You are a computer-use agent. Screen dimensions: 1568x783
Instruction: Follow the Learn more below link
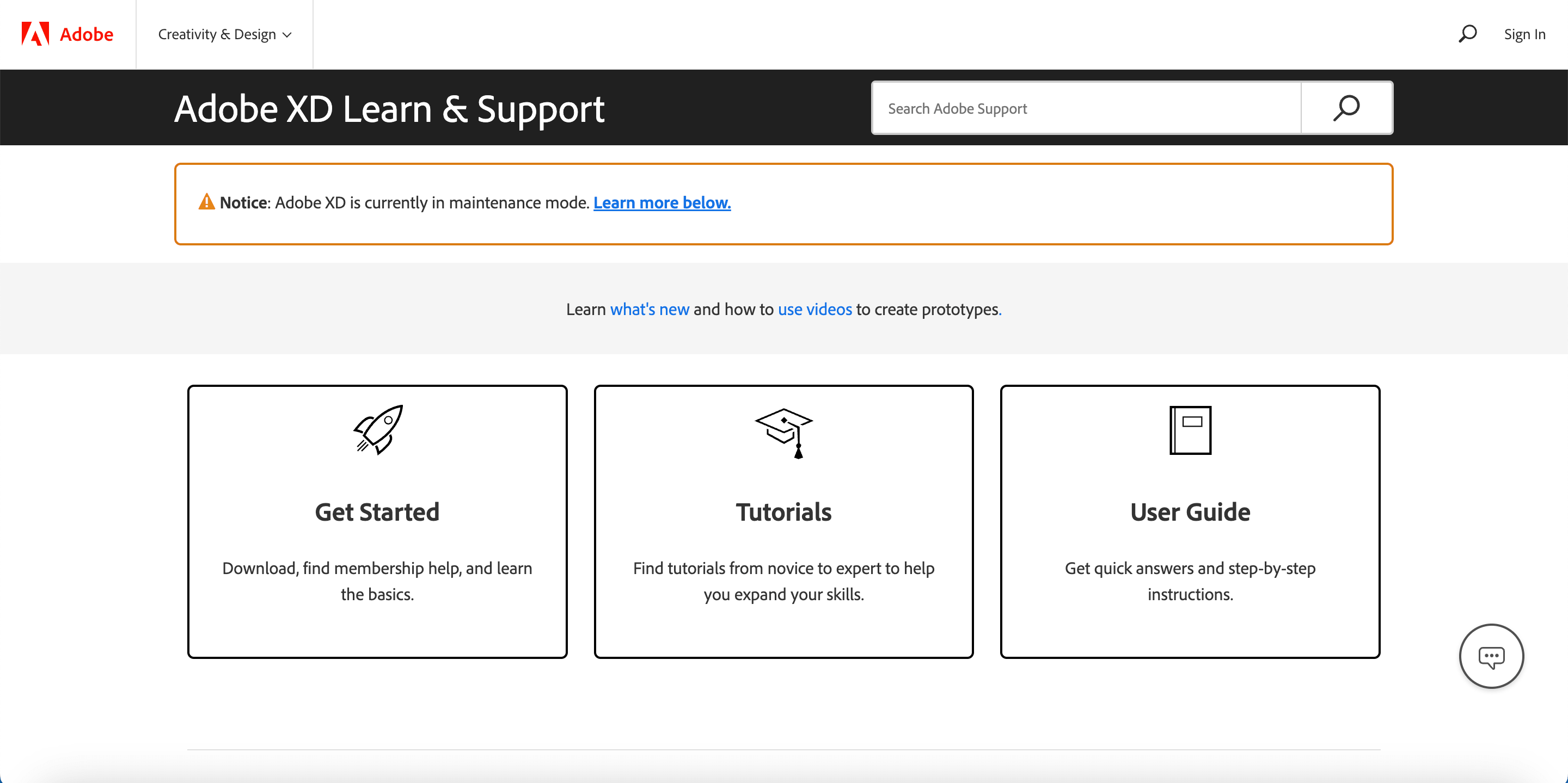click(x=661, y=202)
